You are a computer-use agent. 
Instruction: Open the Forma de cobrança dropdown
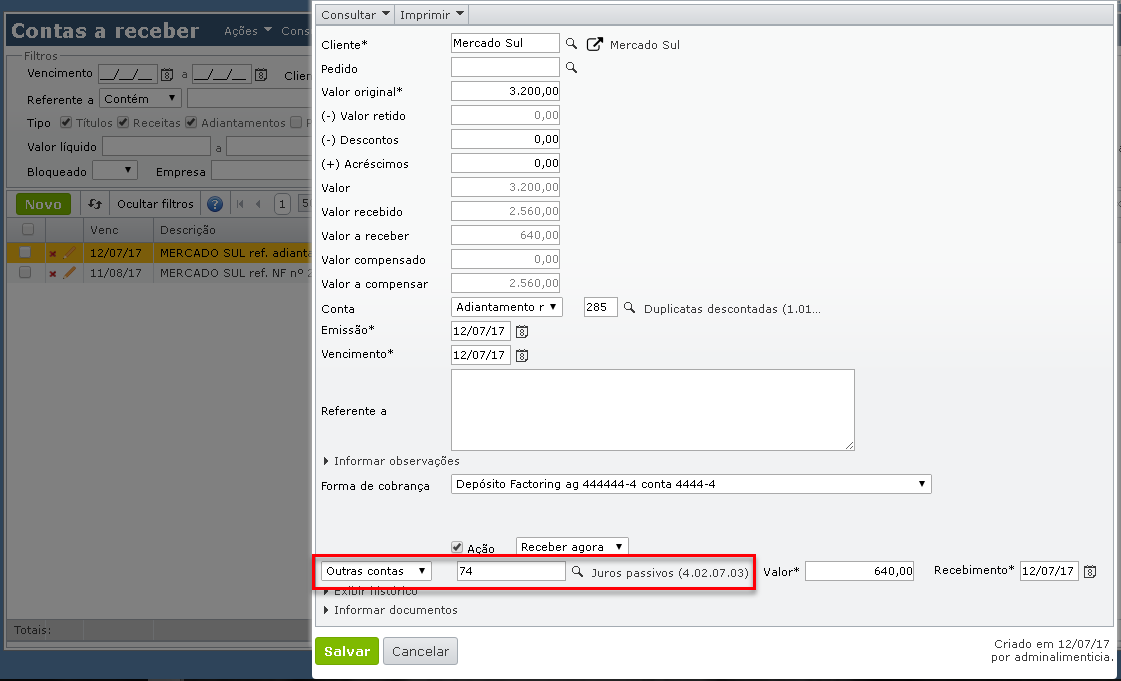tap(691, 484)
